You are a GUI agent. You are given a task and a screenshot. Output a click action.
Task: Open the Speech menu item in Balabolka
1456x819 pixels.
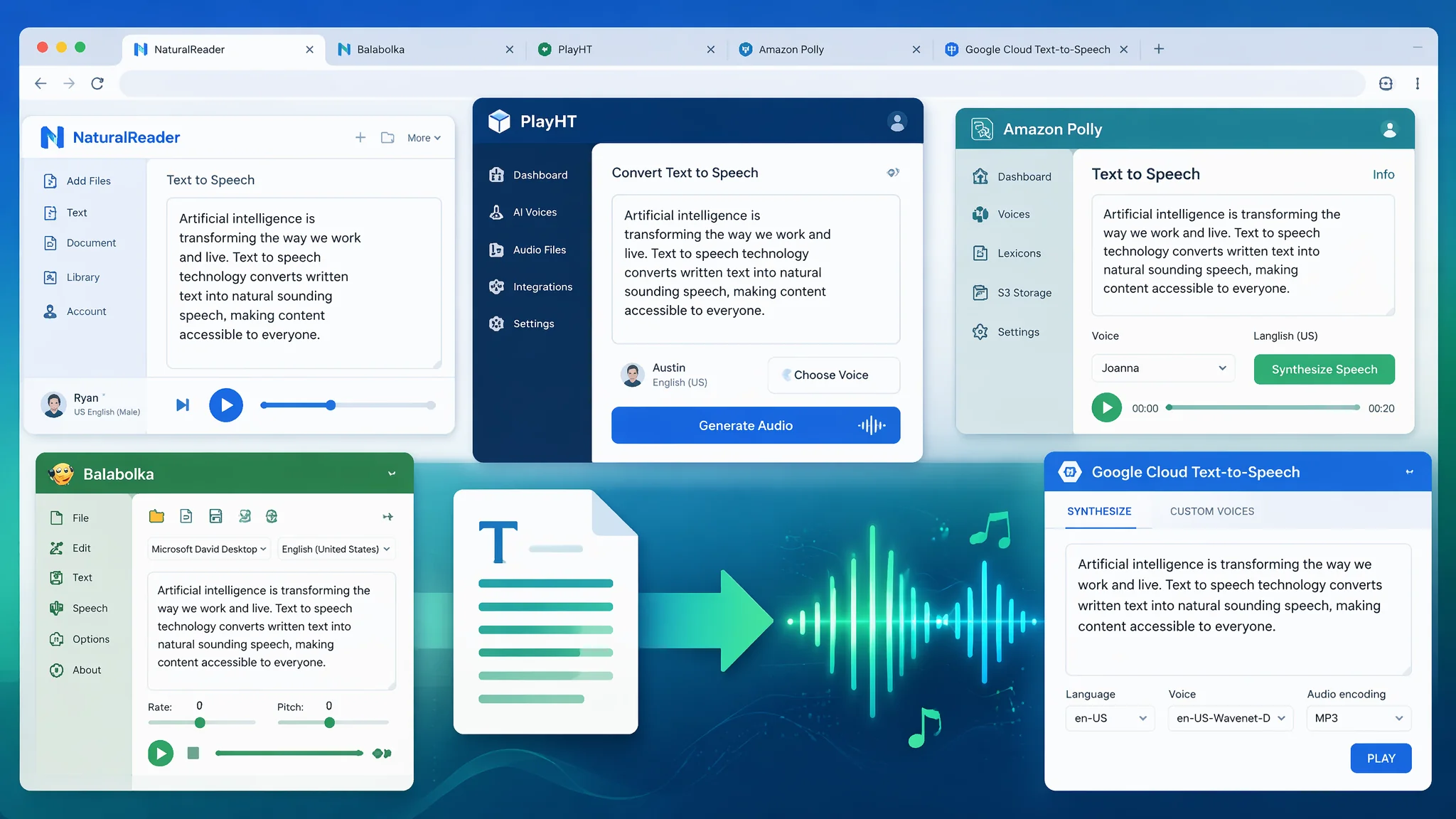(78, 608)
